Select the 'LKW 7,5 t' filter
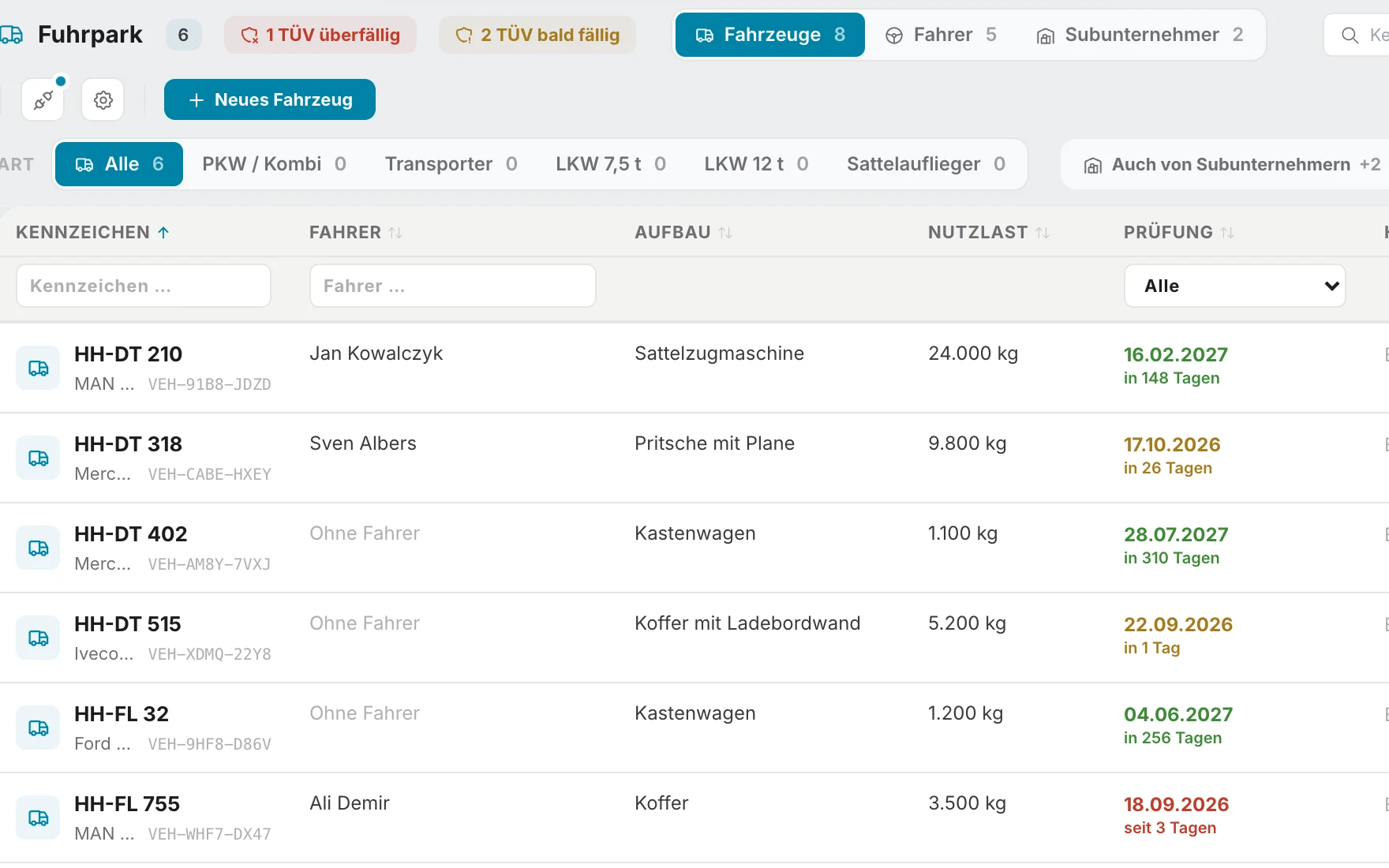 click(611, 164)
